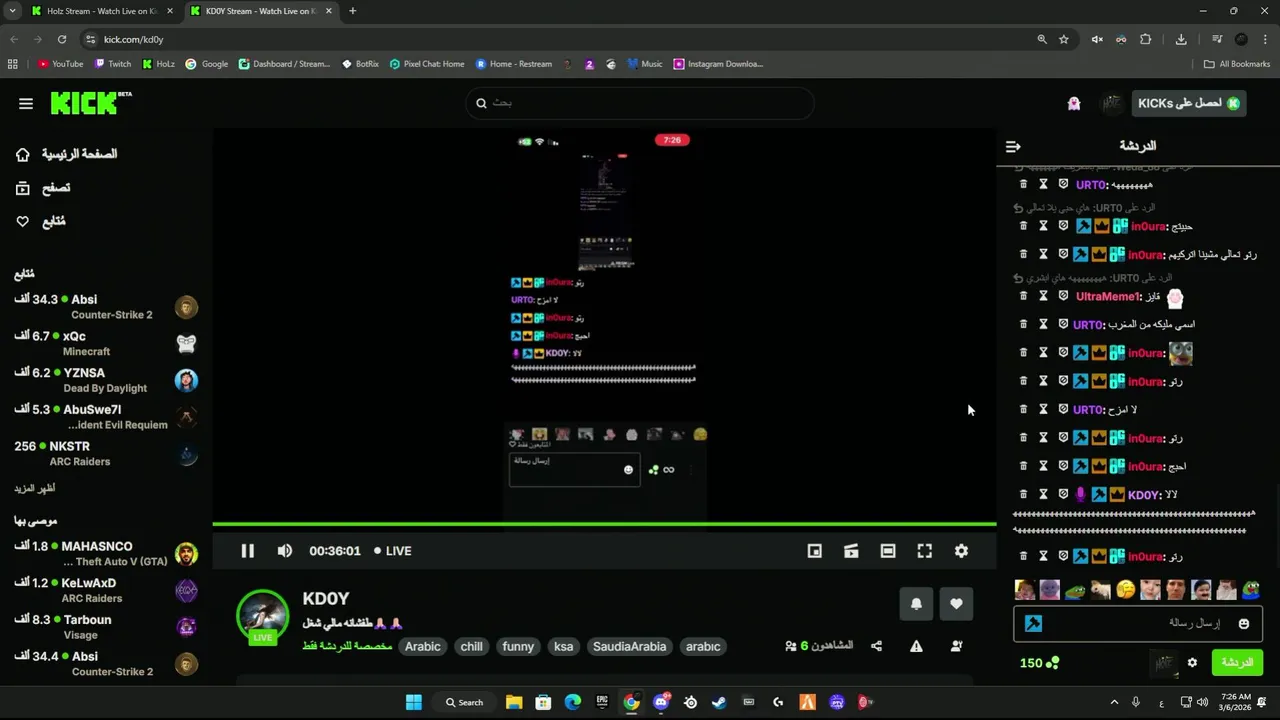
Task: Follow KD0Y with heart button
Action: click(956, 603)
